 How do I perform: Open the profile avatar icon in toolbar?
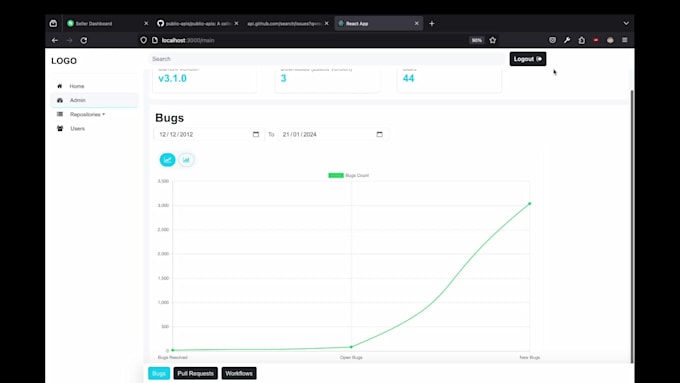pyautogui.click(x=610, y=40)
